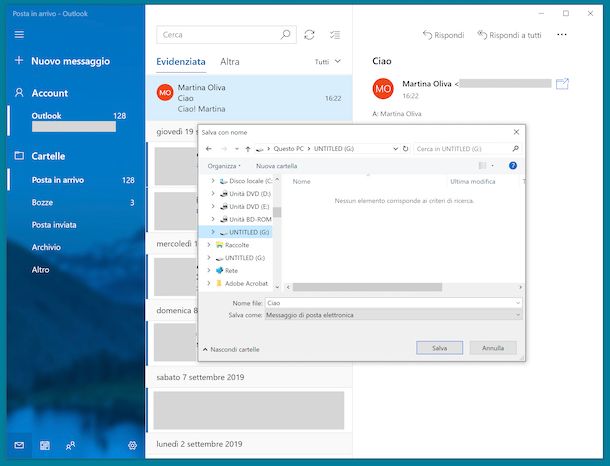Image resolution: width=610 pixels, height=466 pixels.
Task: Open view options dropdown arrow in dialog
Action: pos(493,166)
